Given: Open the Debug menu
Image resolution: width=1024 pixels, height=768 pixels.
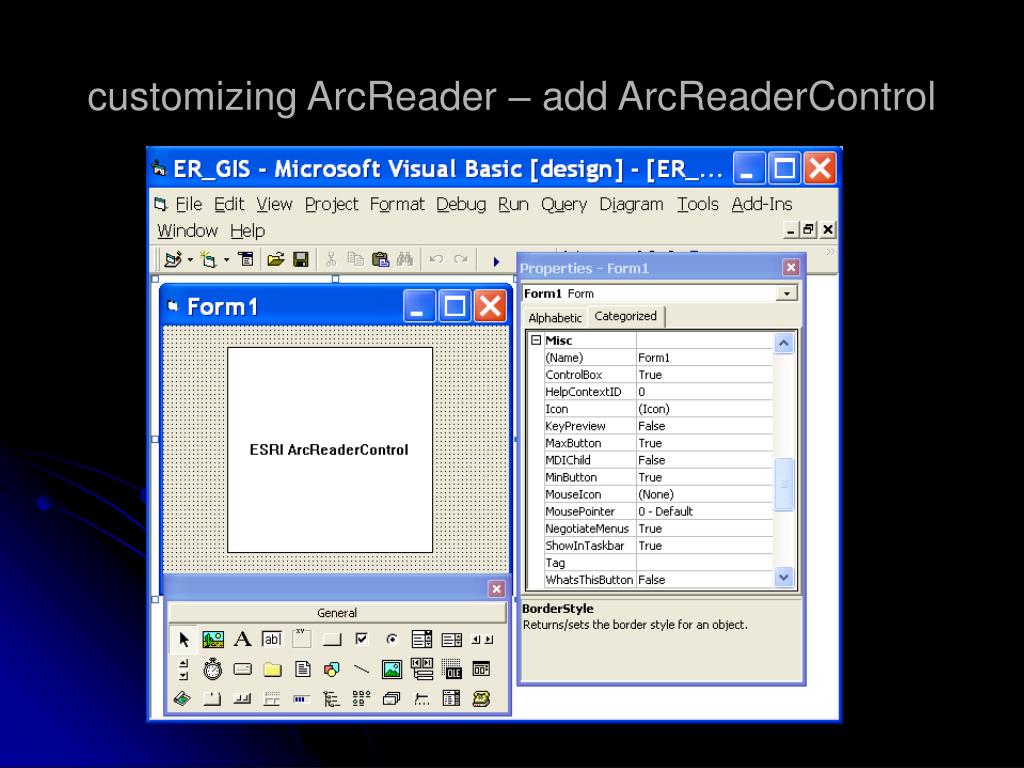Looking at the screenshot, I should click(461, 204).
